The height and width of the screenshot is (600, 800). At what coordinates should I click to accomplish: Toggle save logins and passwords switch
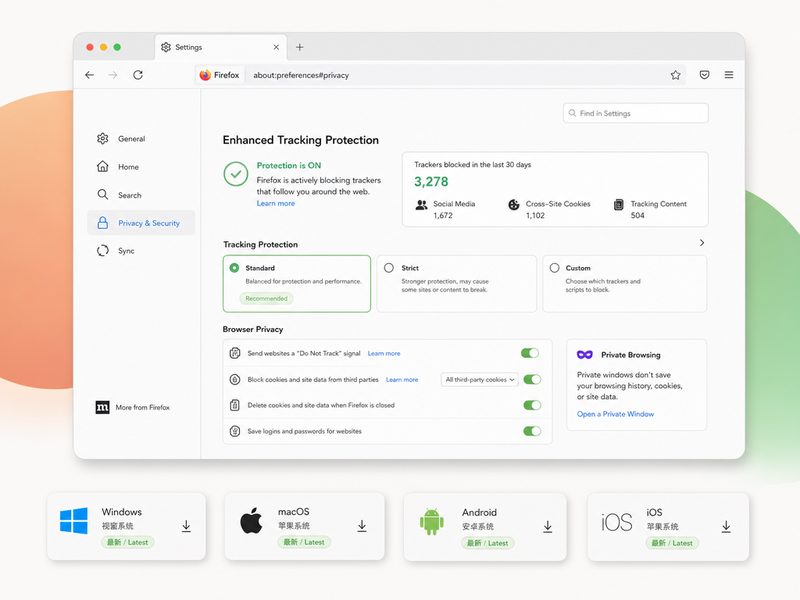pyautogui.click(x=532, y=431)
